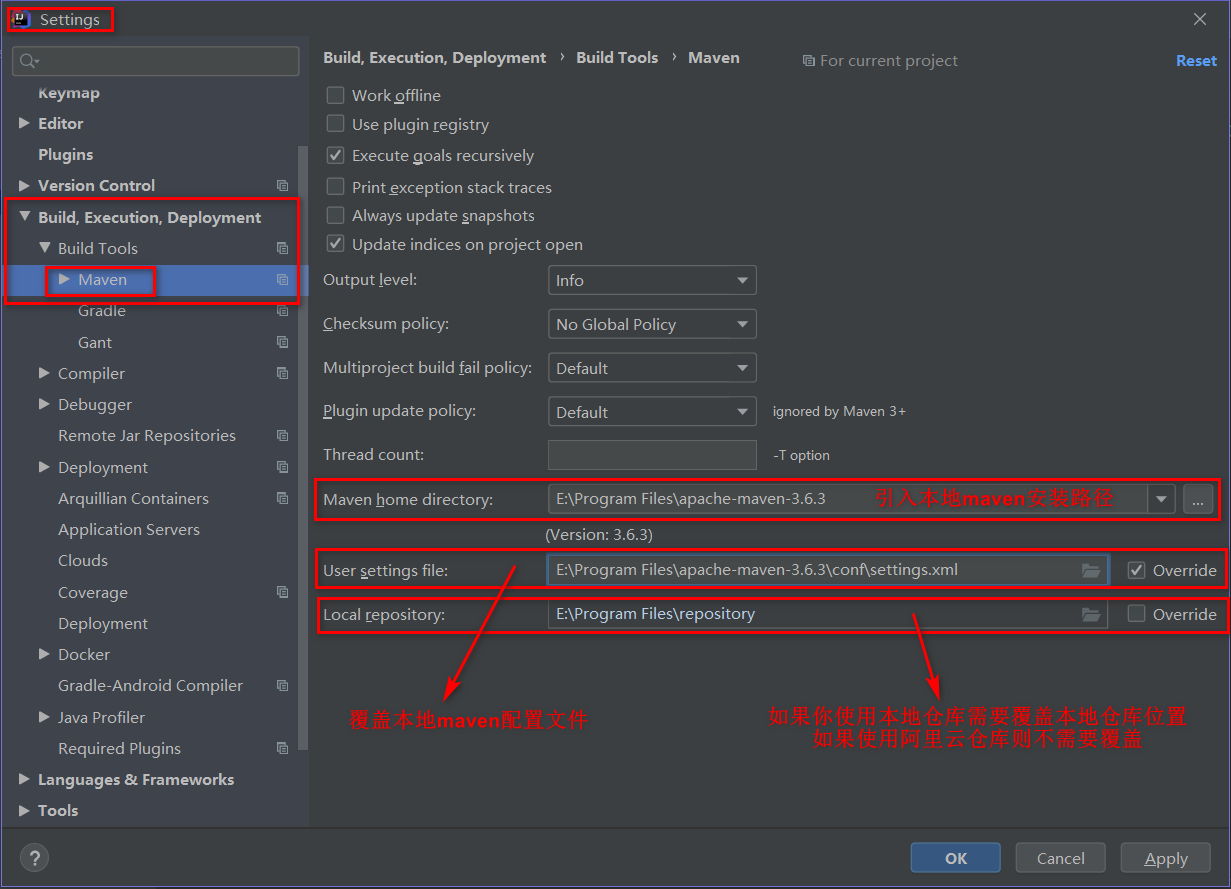Image resolution: width=1231 pixels, height=889 pixels.
Task: Select Application Servers in the settings tree
Action: [129, 530]
